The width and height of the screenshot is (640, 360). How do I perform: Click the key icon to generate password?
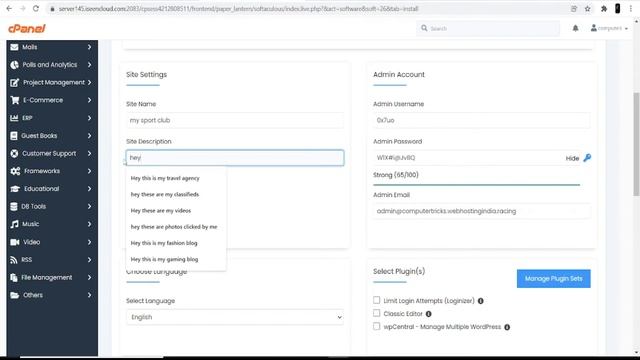pyautogui.click(x=587, y=158)
